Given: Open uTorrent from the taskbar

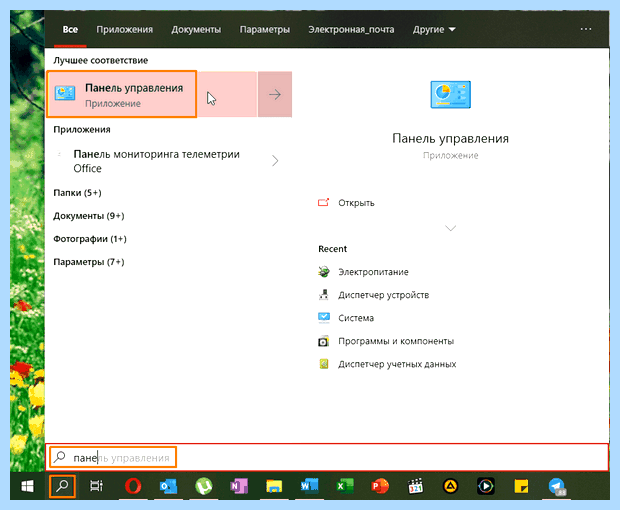Looking at the screenshot, I should pos(204,486).
